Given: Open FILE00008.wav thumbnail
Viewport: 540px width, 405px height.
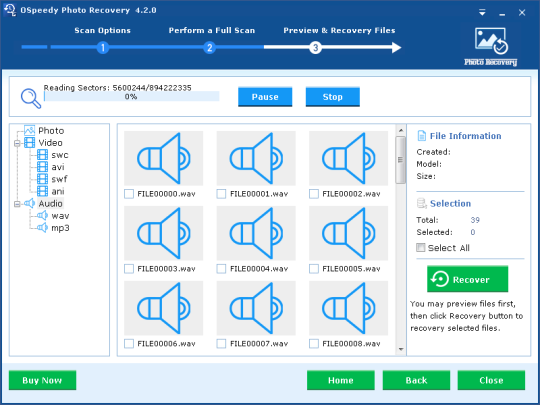Looking at the screenshot, I should click(x=349, y=308).
